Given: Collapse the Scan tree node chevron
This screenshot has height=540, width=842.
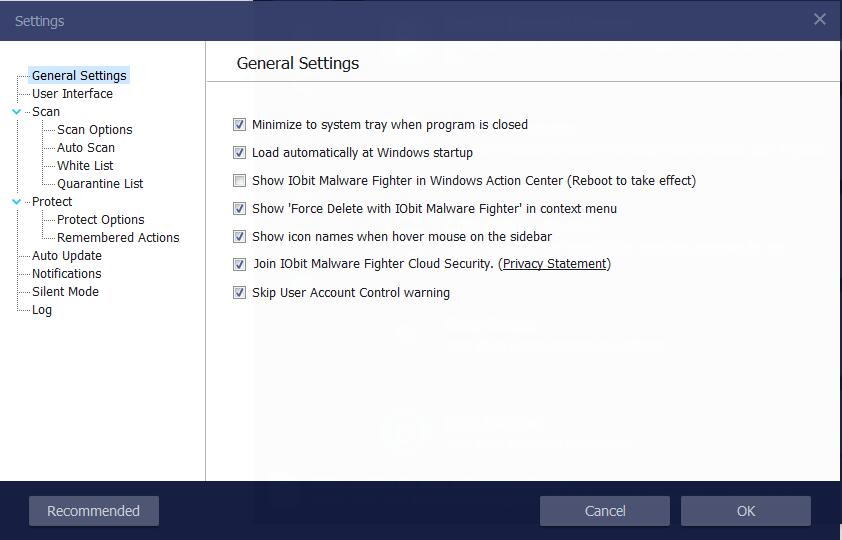Looking at the screenshot, I should coord(17,112).
